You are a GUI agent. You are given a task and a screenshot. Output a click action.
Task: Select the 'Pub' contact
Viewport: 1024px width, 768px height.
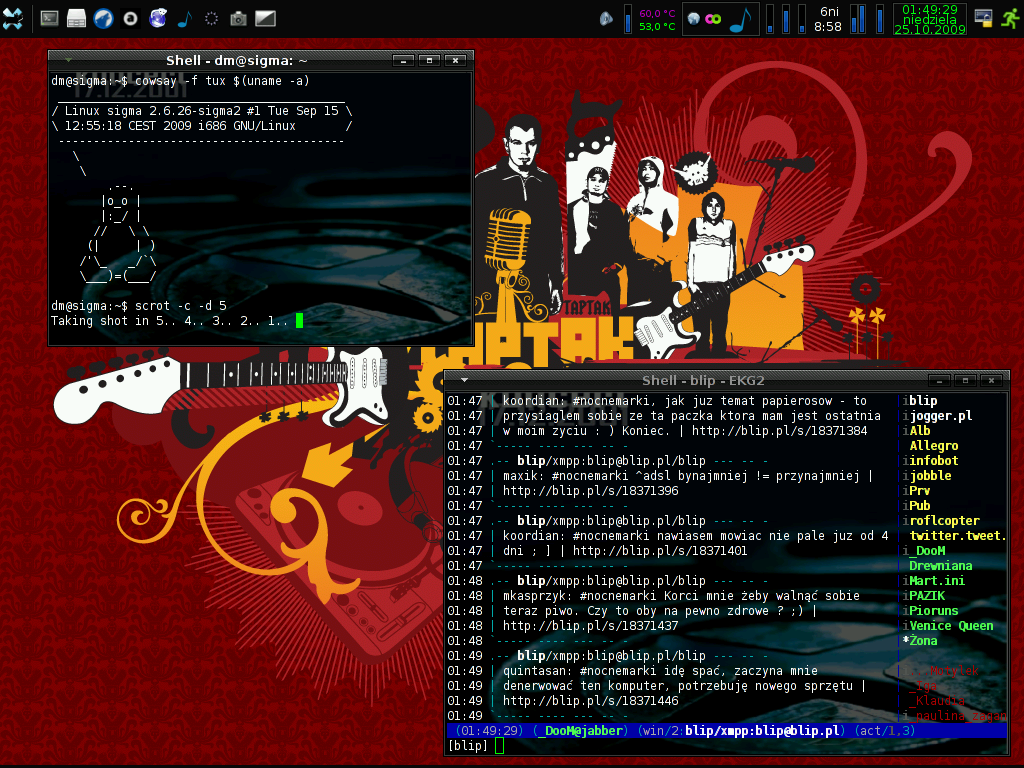(x=920, y=505)
